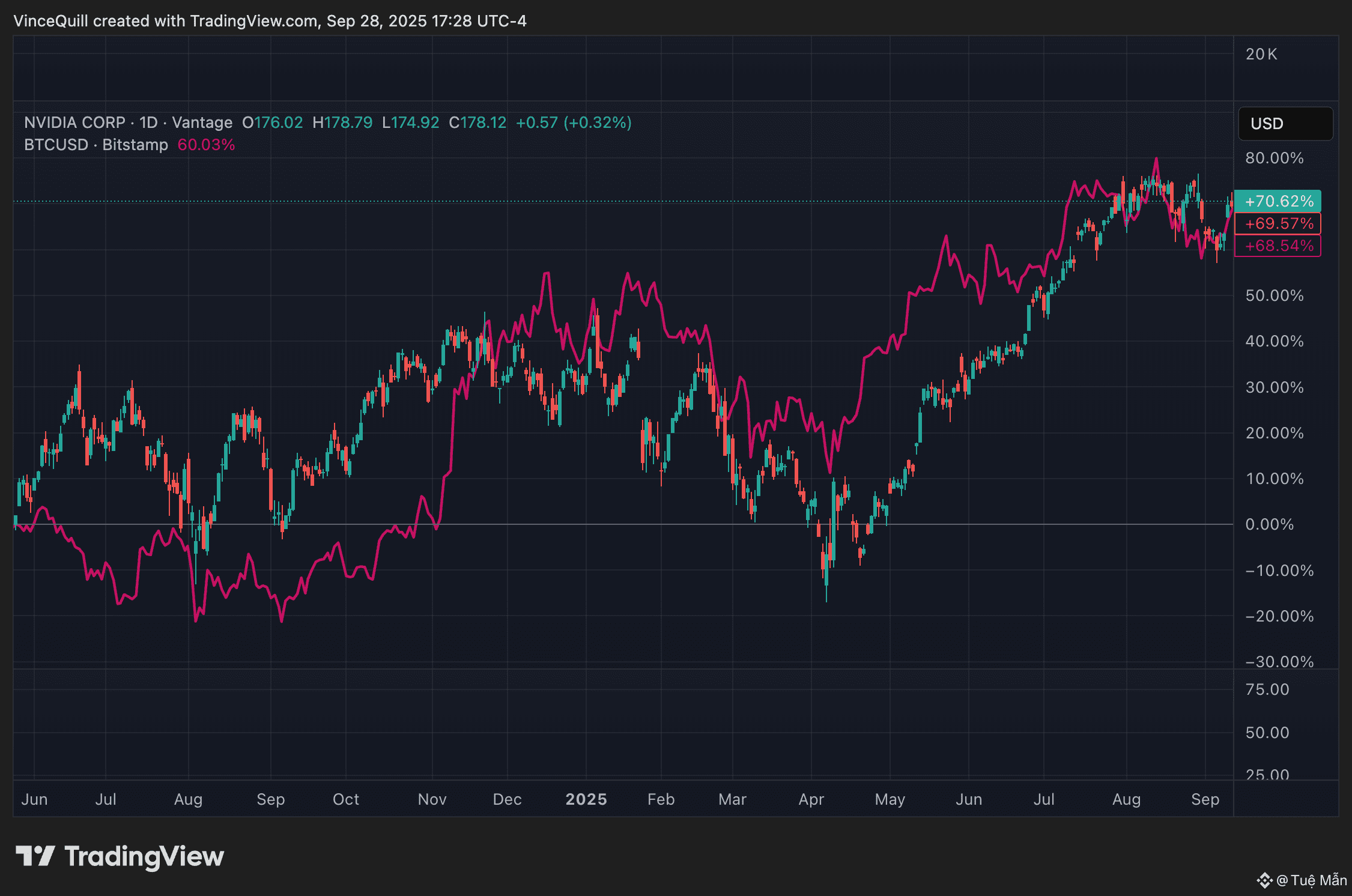Click the Binance watermark icon near Tuệ Mẫn
This screenshot has height=896, width=1352.
point(1264,880)
